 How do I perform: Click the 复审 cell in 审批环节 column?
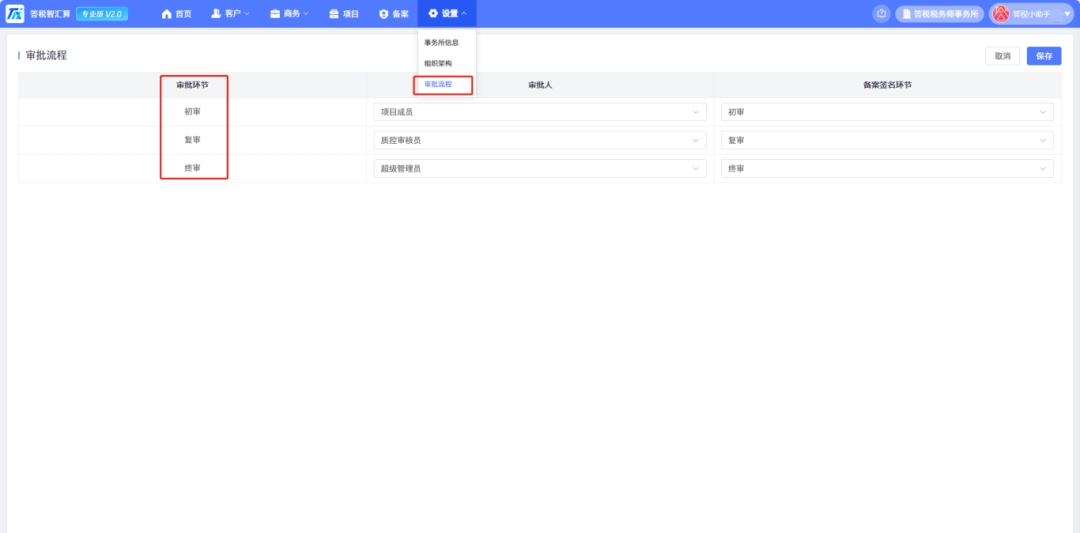point(192,140)
